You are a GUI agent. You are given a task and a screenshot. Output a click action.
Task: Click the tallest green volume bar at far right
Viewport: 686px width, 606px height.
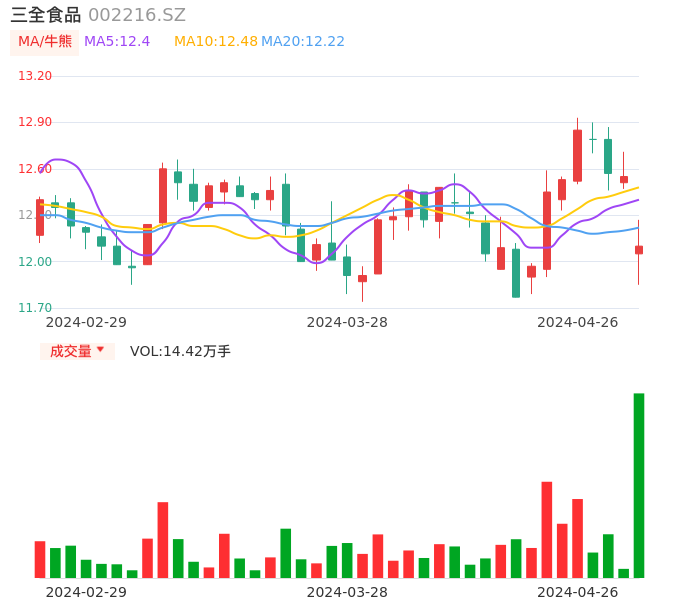point(638,485)
